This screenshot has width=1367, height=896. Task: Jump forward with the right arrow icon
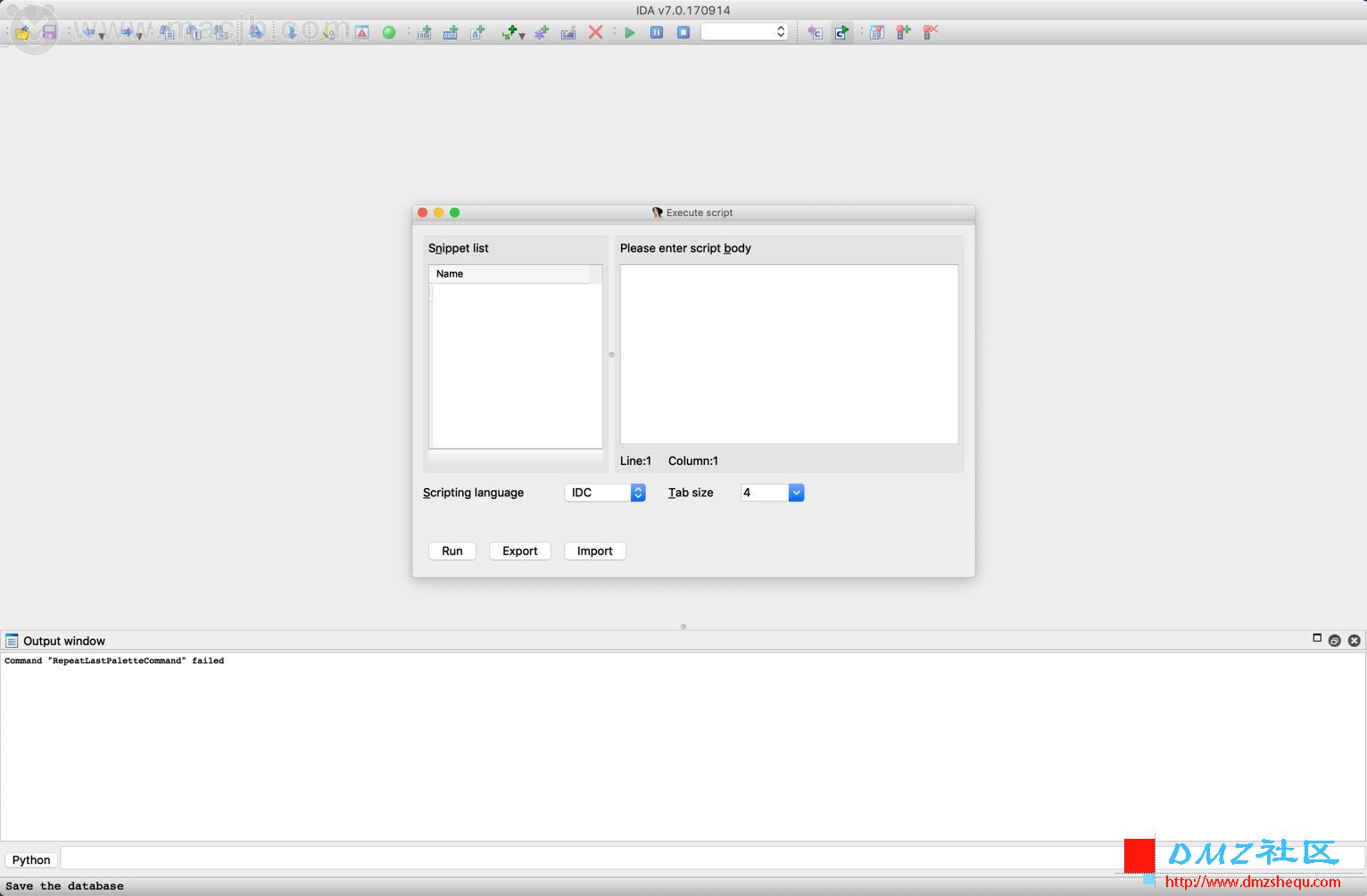tap(127, 31)
